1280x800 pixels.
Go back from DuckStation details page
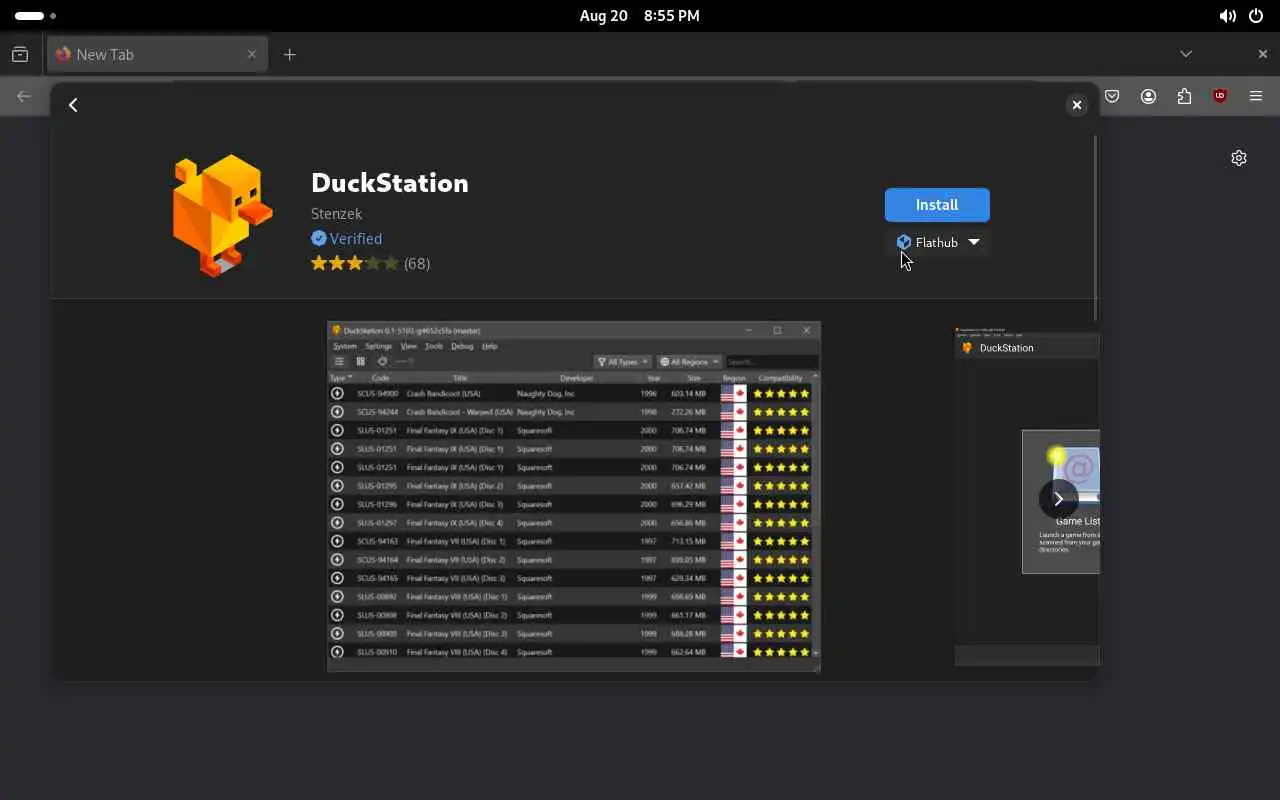click(73, 105)
